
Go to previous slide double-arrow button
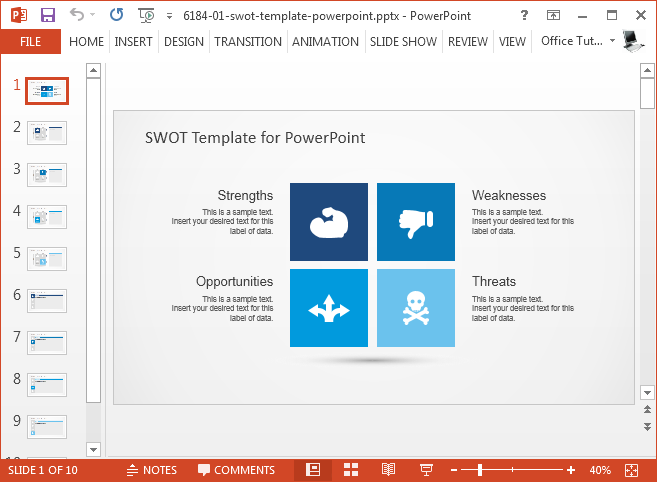click(647, 409)
